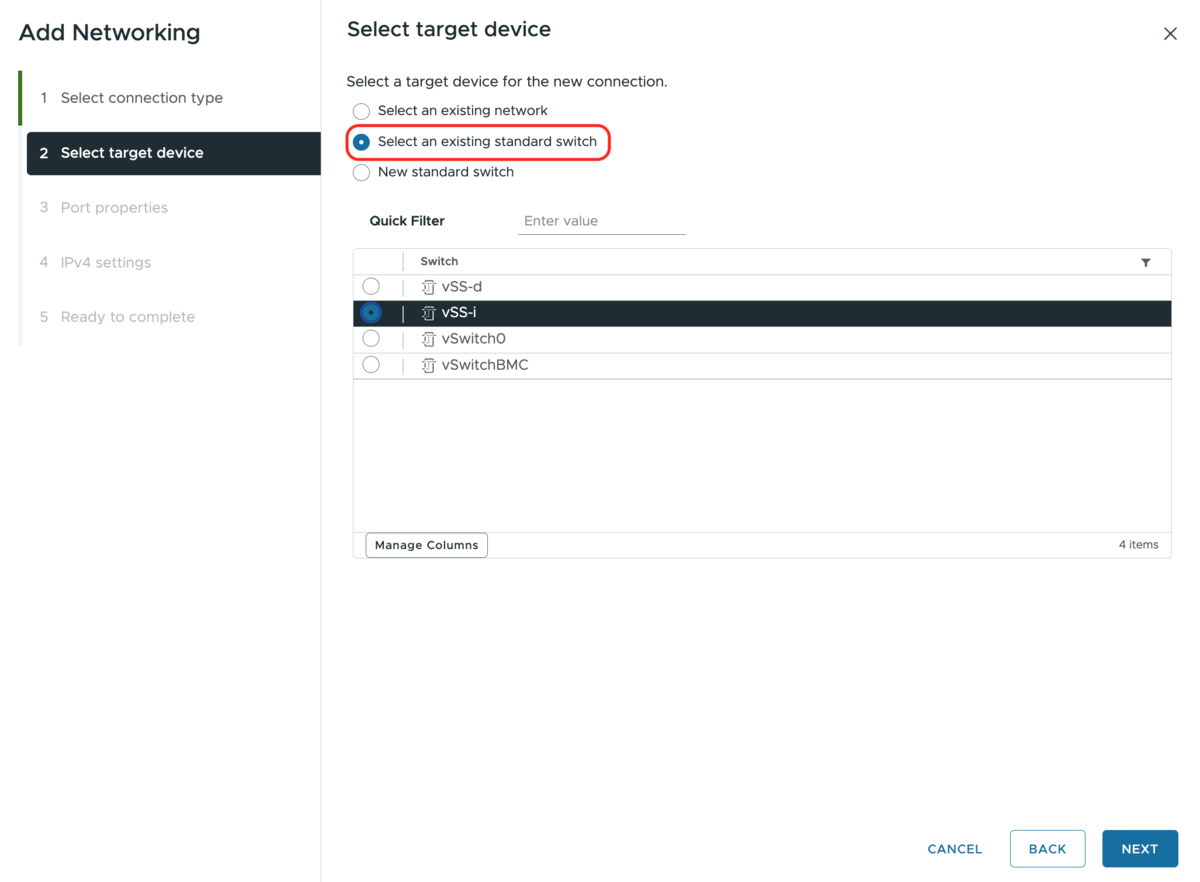Close the Add Networking dialog
The image size is (1200, 882).
(x=1170, y=34)
